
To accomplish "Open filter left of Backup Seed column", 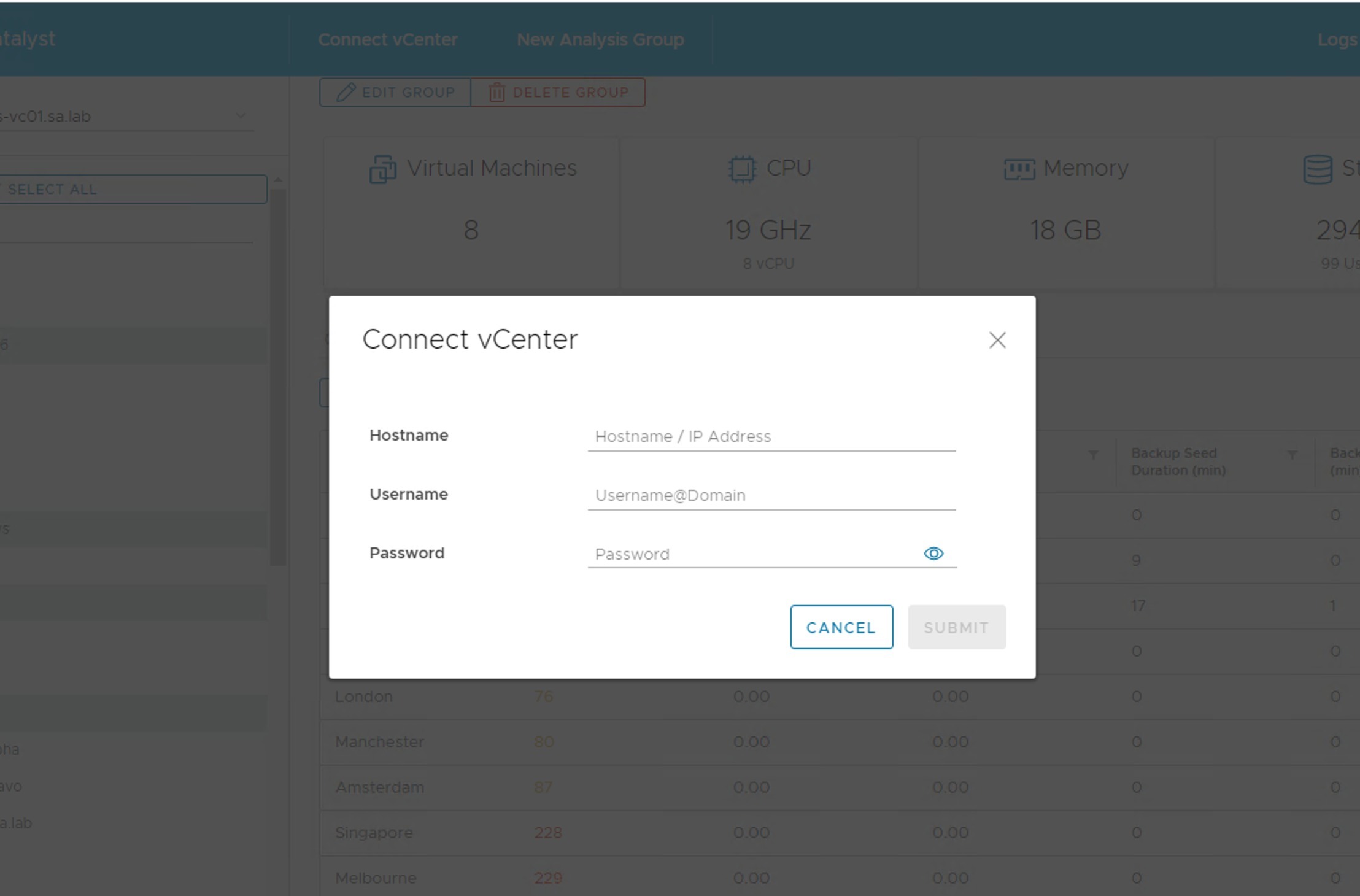I will 1093,455.
